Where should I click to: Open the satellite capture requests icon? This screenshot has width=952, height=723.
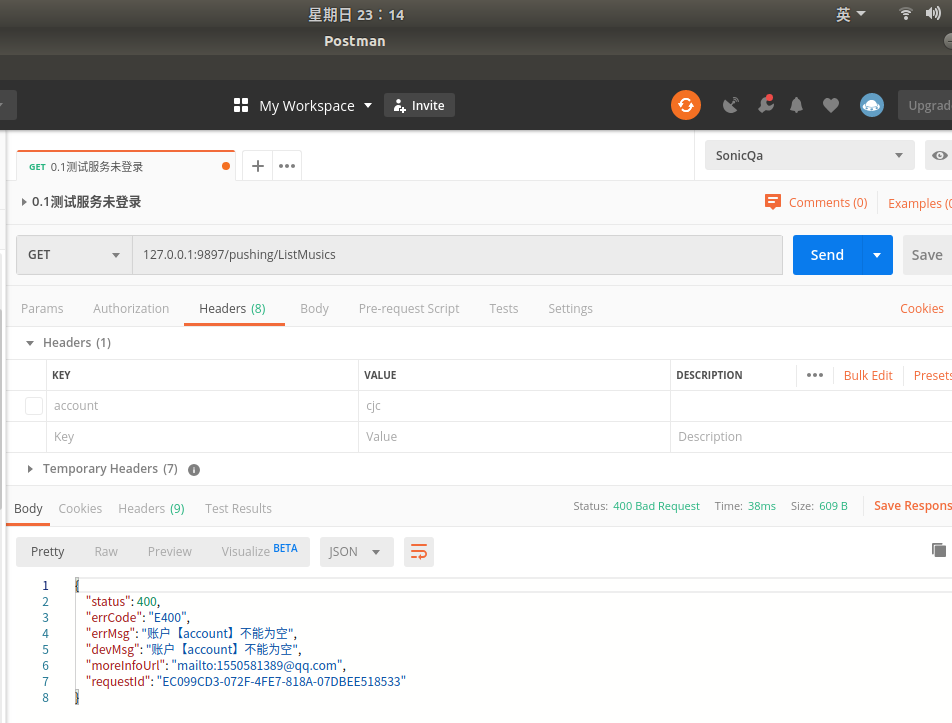pos(731,105)
